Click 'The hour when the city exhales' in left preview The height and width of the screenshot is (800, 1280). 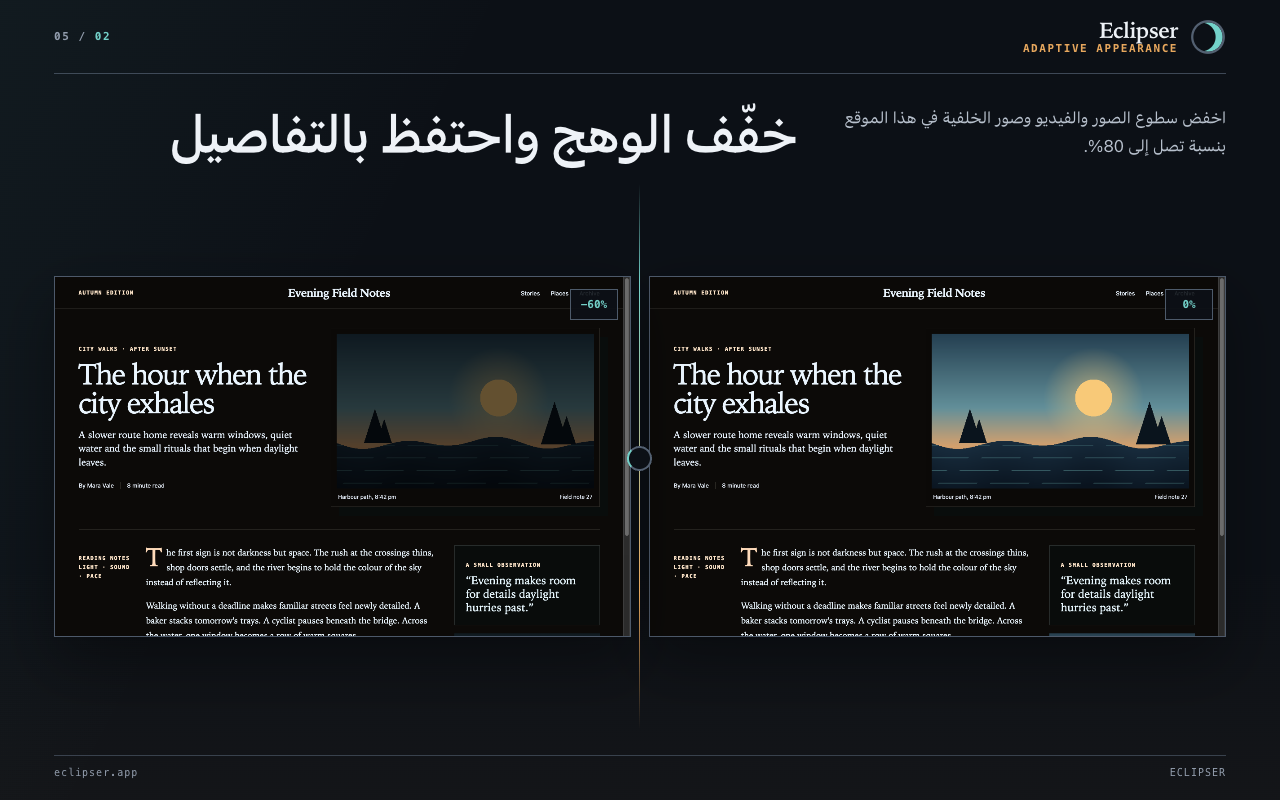[193, 389]
